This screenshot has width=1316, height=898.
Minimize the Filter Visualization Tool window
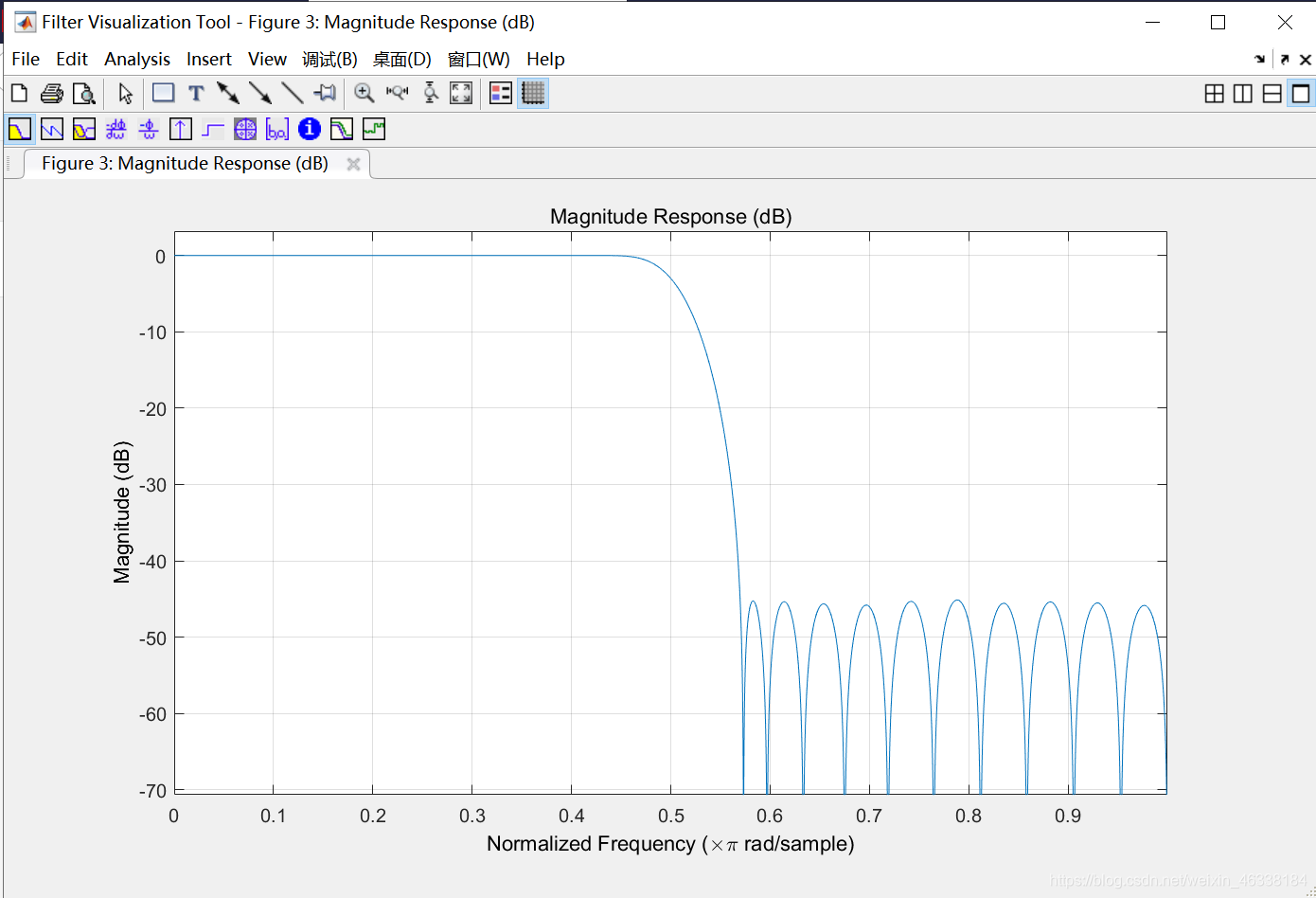click(x=1152, y=22)
